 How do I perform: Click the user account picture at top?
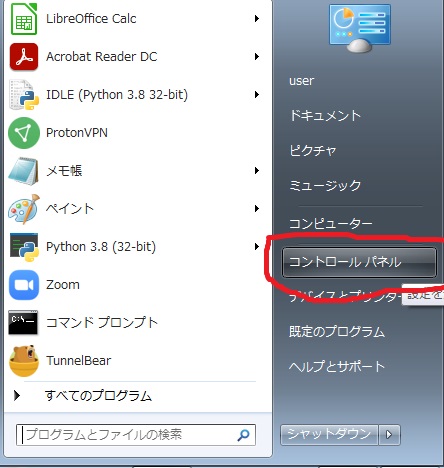pyautogui.click(x=360, y=28)
